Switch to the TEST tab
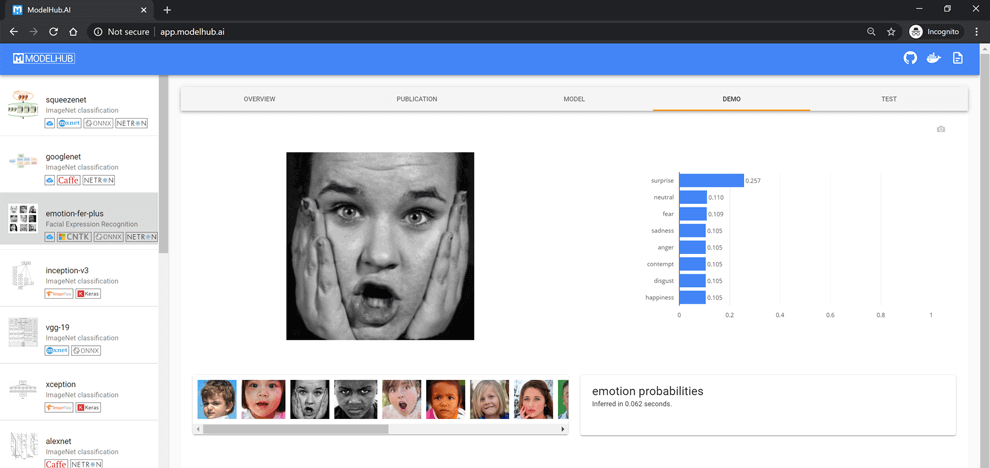This screenshot has width=990, height=468. click(x=889, y=99)
